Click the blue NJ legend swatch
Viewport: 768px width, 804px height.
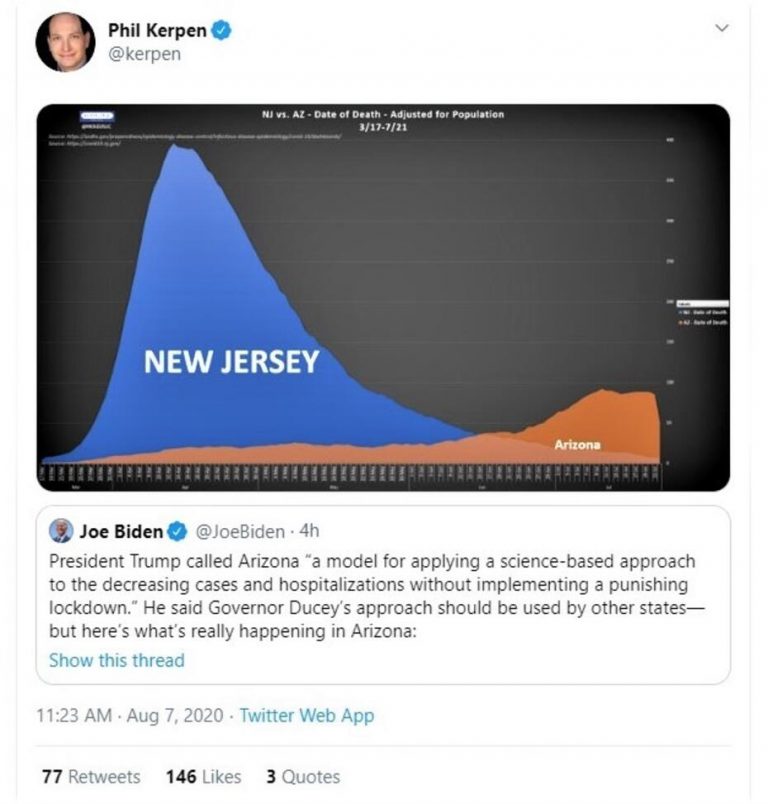click(x=682, y=311)
